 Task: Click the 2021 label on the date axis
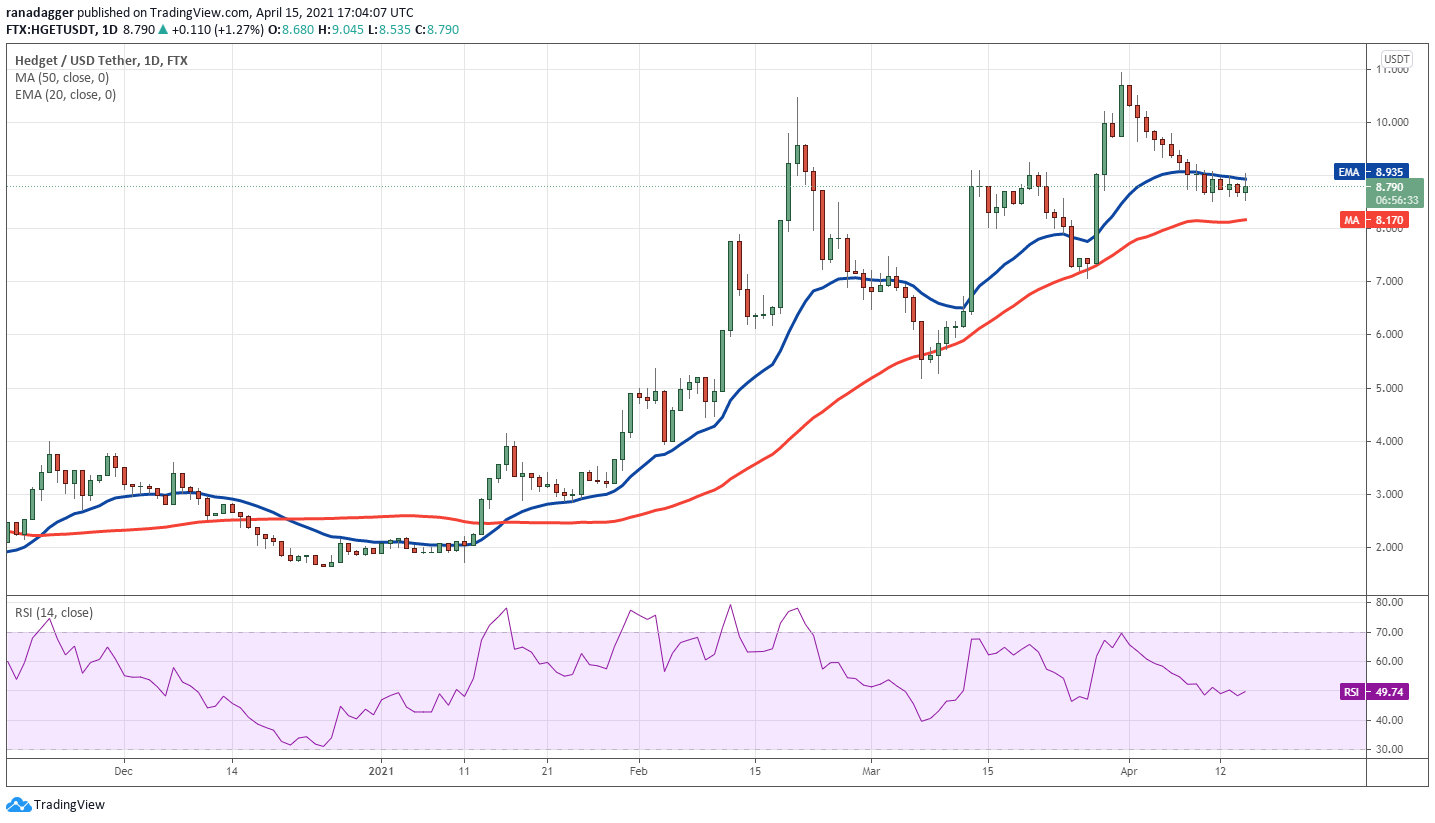point(382,772)
